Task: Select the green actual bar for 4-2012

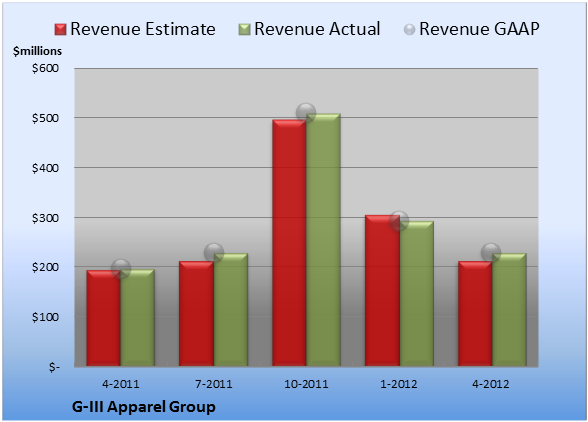Action: [x=509, y=309]
